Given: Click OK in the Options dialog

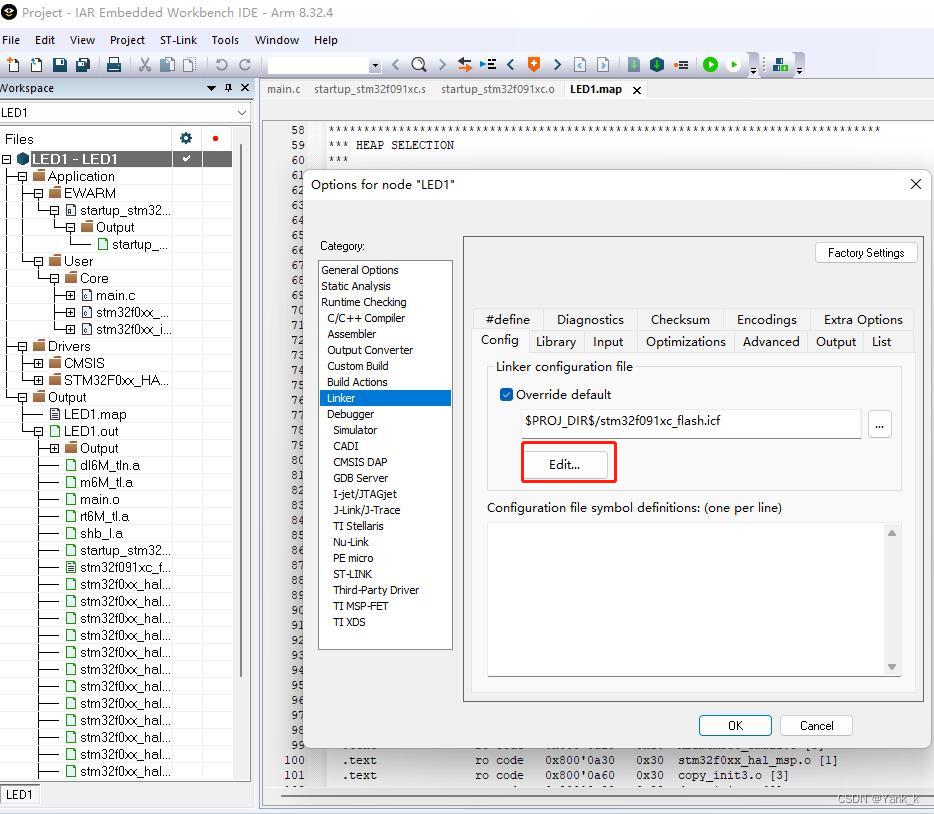Looking at the screenshot, I should point(735,725).
